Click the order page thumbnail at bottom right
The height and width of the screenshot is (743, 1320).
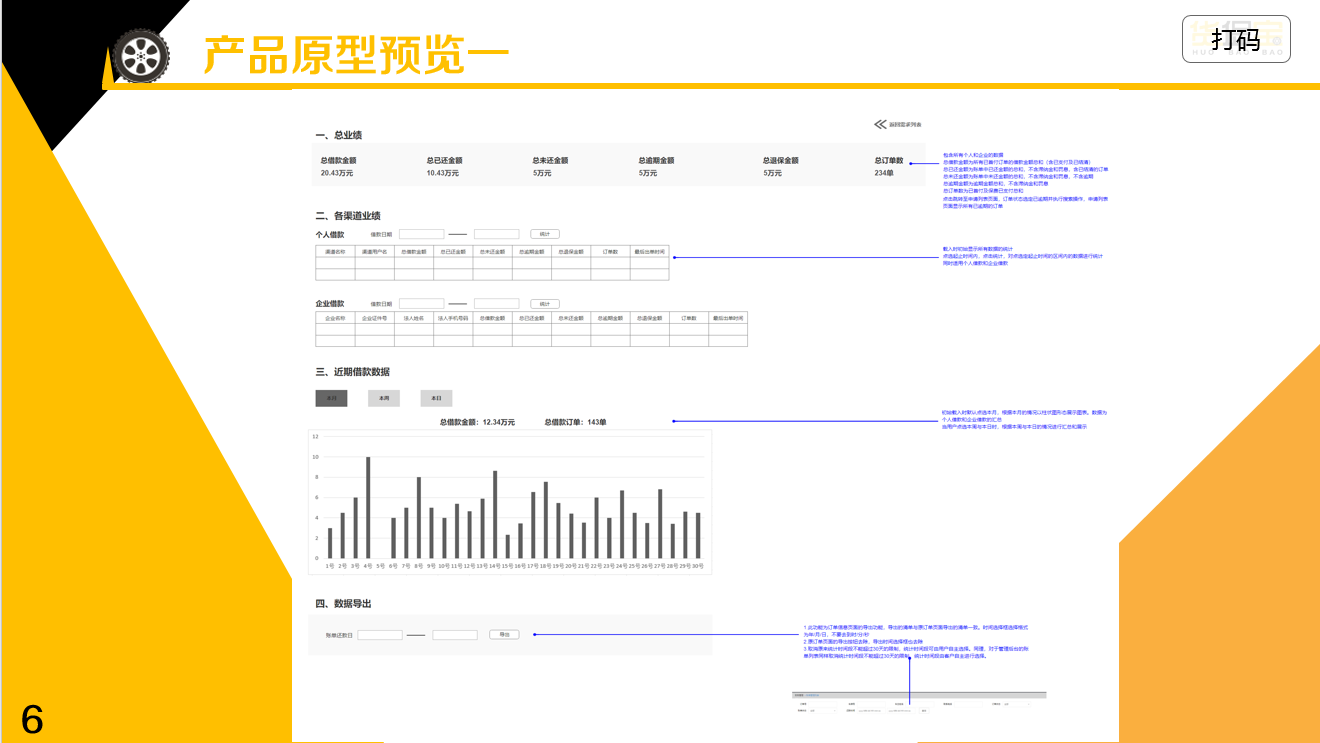(918, 702)
